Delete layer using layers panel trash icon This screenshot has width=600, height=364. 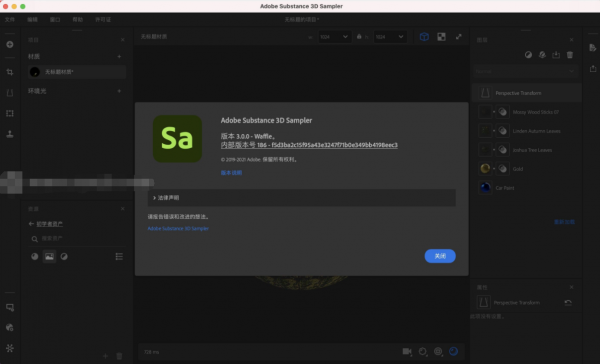pos(570,55)
